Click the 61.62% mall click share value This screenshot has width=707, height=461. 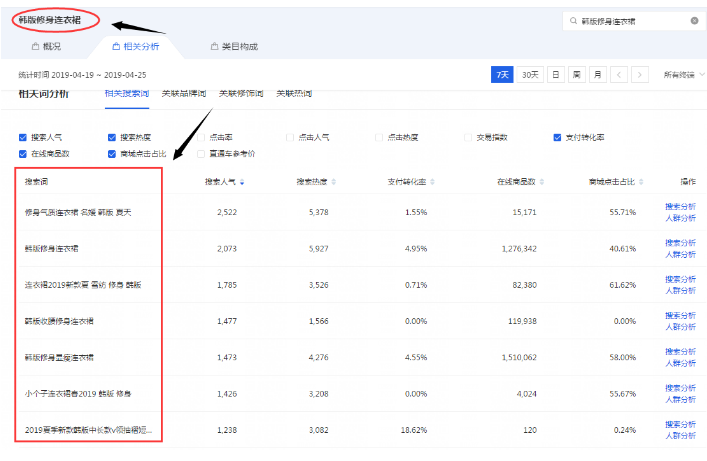click(x=623, y=285)
